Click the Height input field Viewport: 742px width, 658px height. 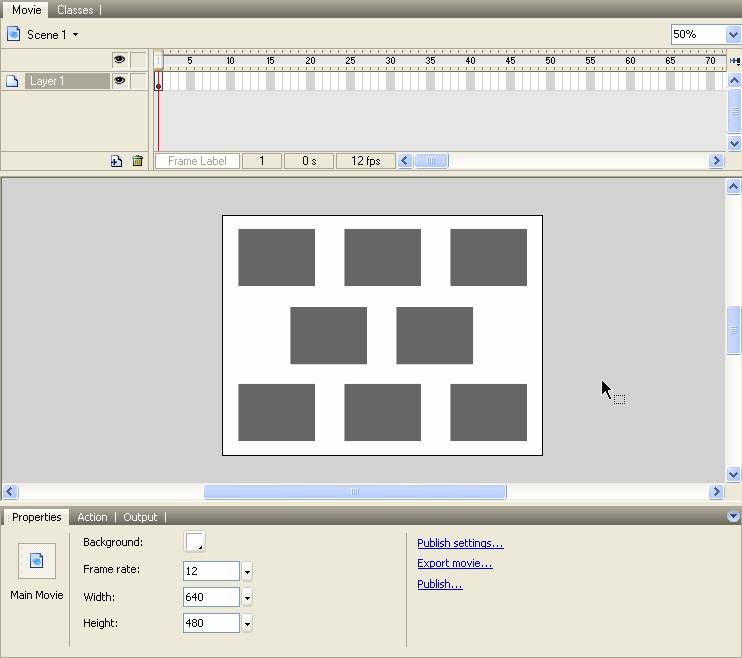click(211, 623)
